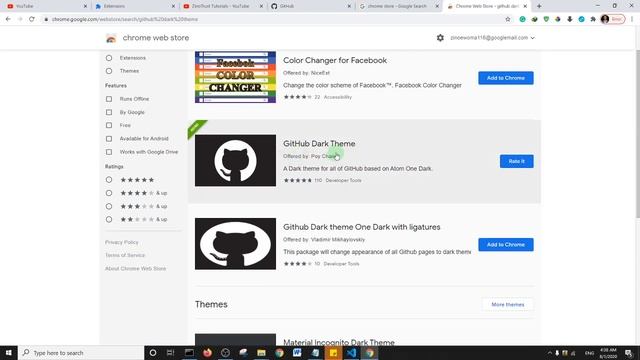Select the Extensions radio filter
Image resolution: width=640 pixels, height=360 pixels.
click(x=109, y=58)
